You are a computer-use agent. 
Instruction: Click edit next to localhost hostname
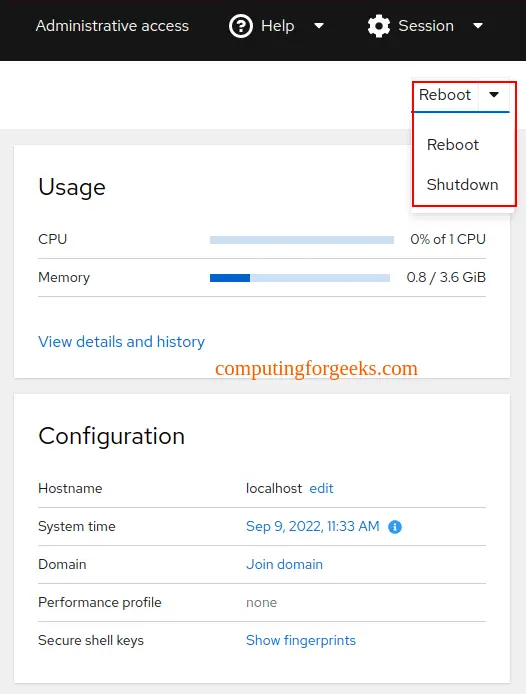pyautogui.click(x=321, y=489)
